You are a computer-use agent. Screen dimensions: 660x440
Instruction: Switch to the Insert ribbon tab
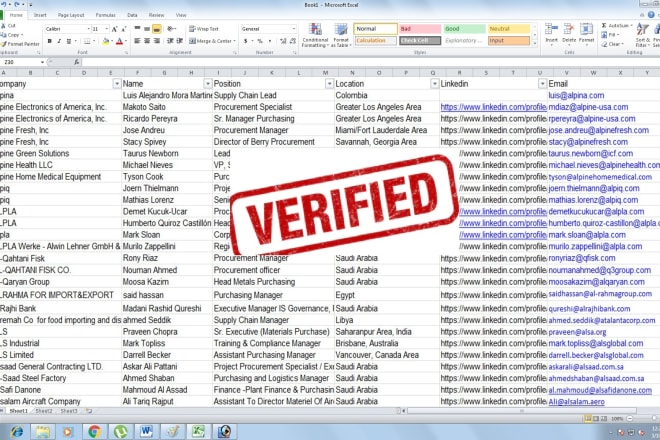tap(40, 15)
